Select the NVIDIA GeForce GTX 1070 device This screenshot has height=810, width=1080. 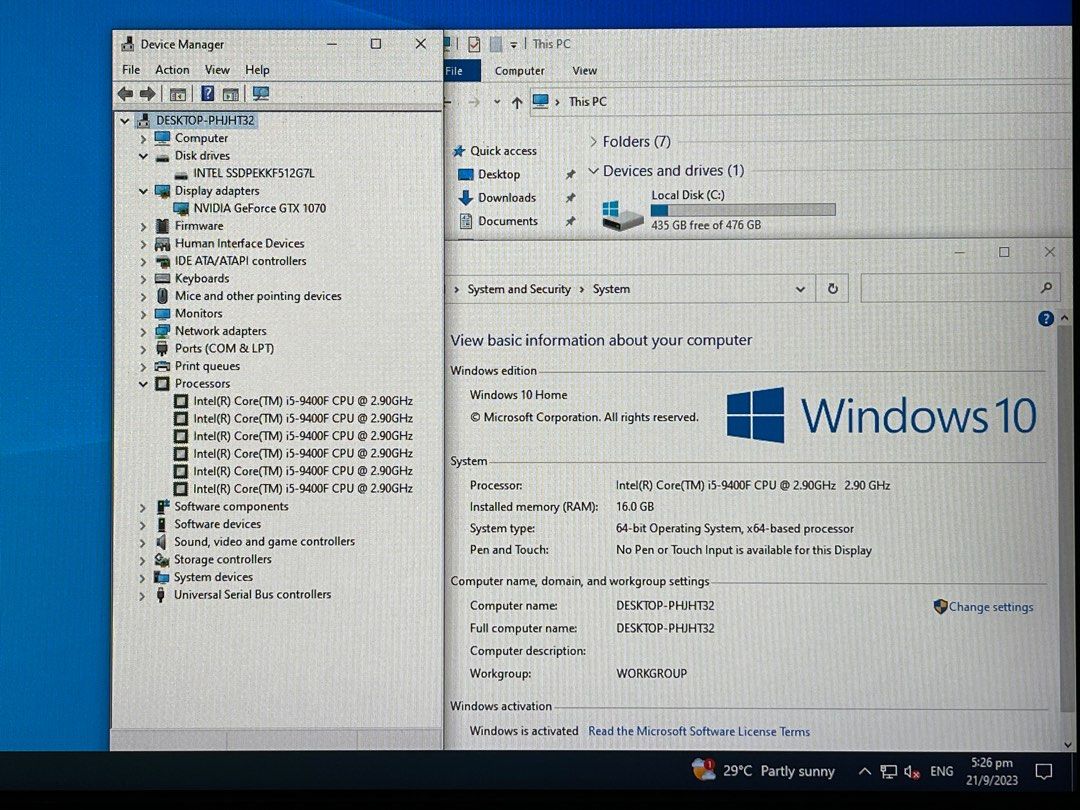point(259,208)
